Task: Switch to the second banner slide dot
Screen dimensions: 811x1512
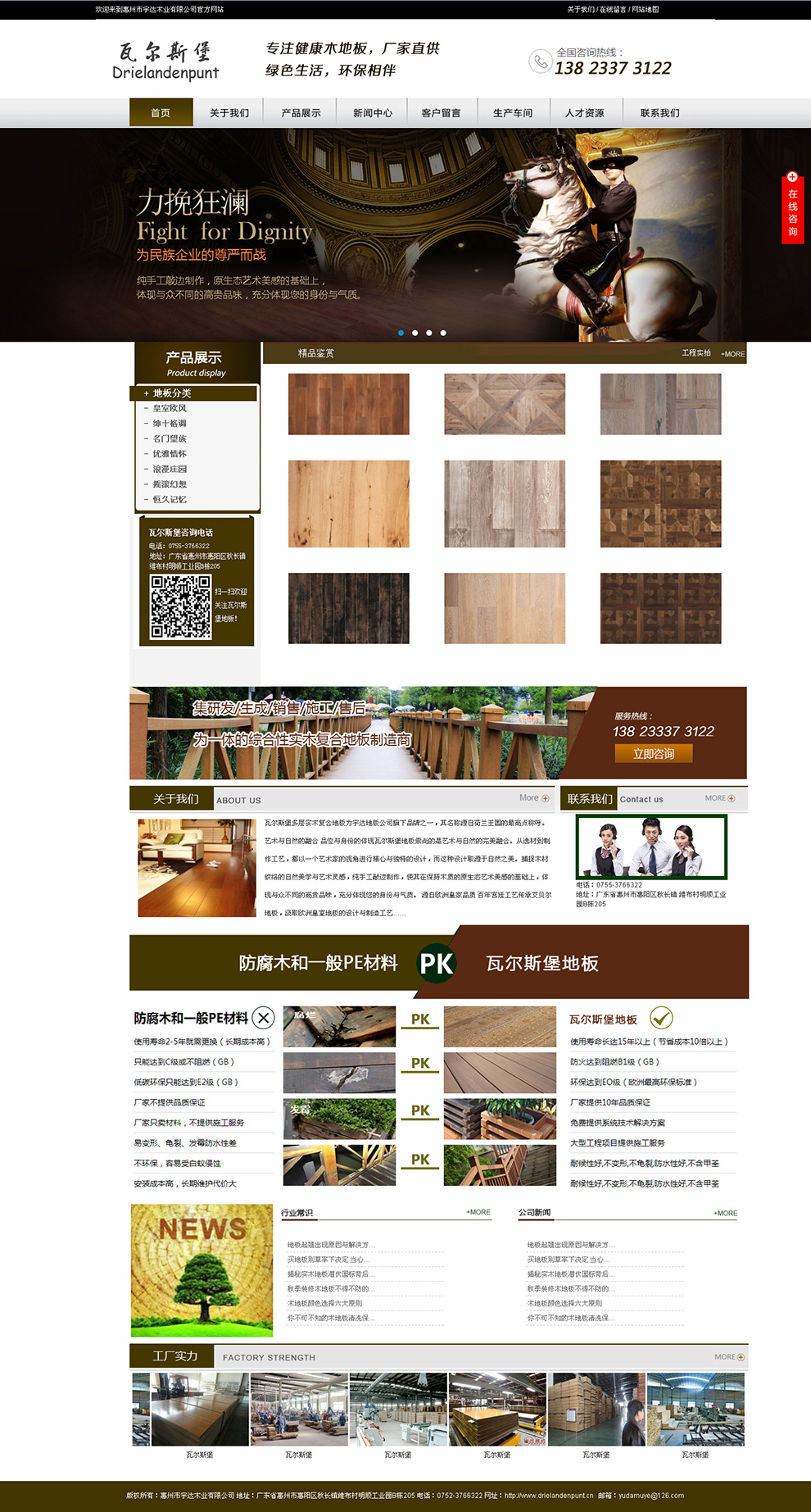Action: 415,333
